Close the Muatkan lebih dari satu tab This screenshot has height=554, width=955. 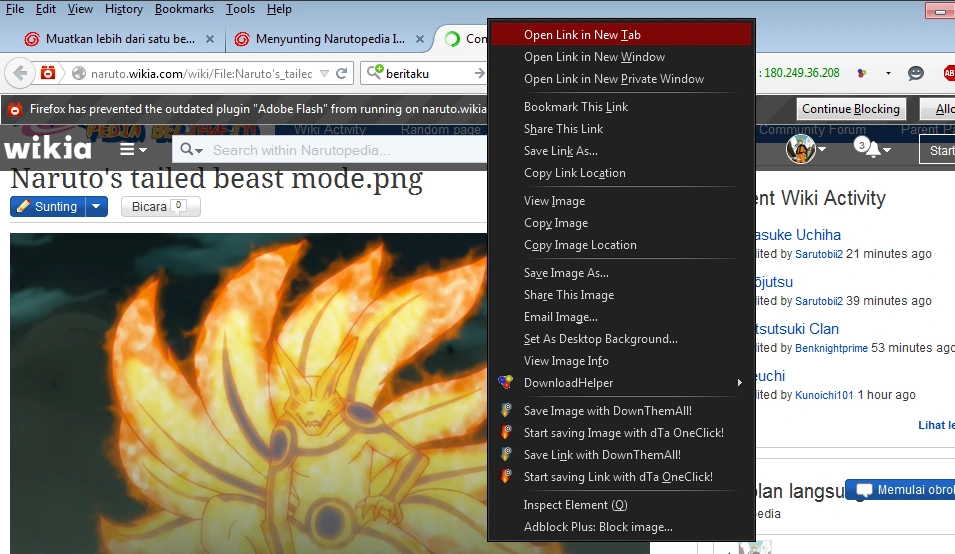(x=210, y=39)
